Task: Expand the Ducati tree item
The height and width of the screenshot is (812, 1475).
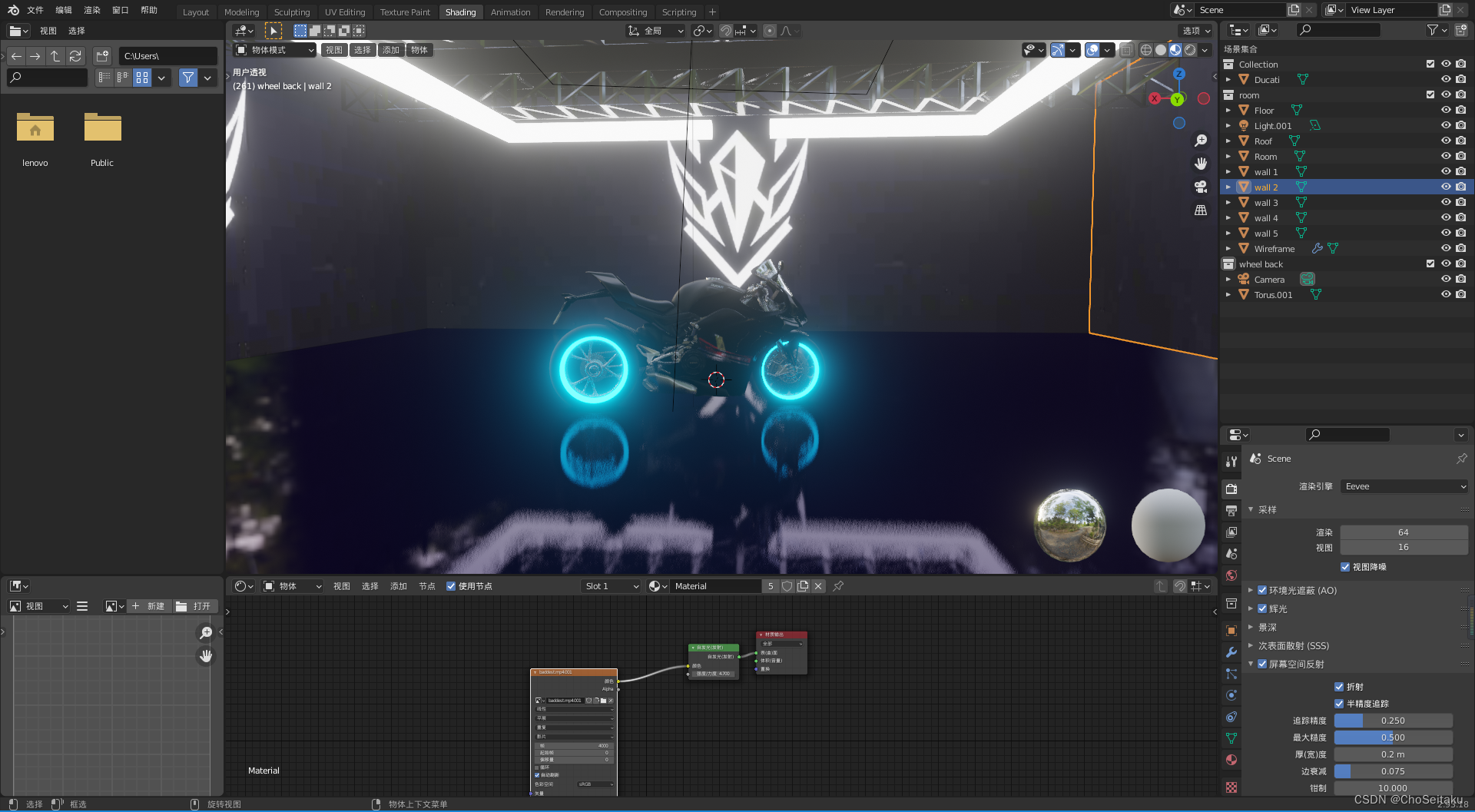Action: coord(1228,79)
